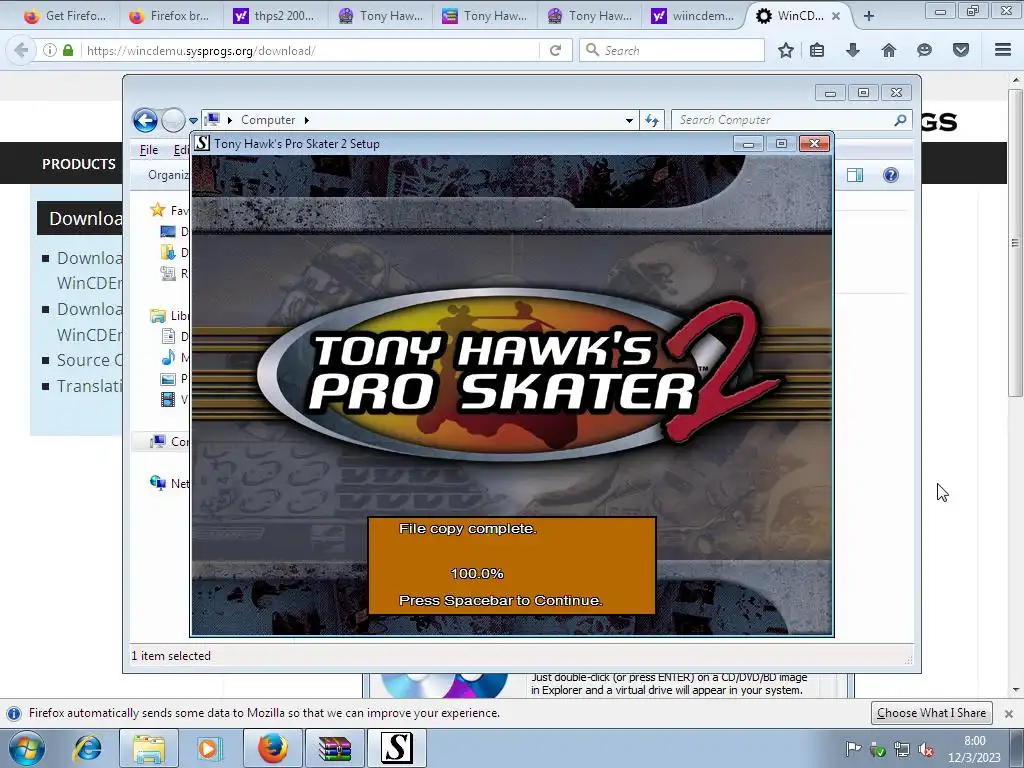Viewport: 1024px width, 768px height.
Task: Click the Firefox URL address field
Action: [311, 50]
